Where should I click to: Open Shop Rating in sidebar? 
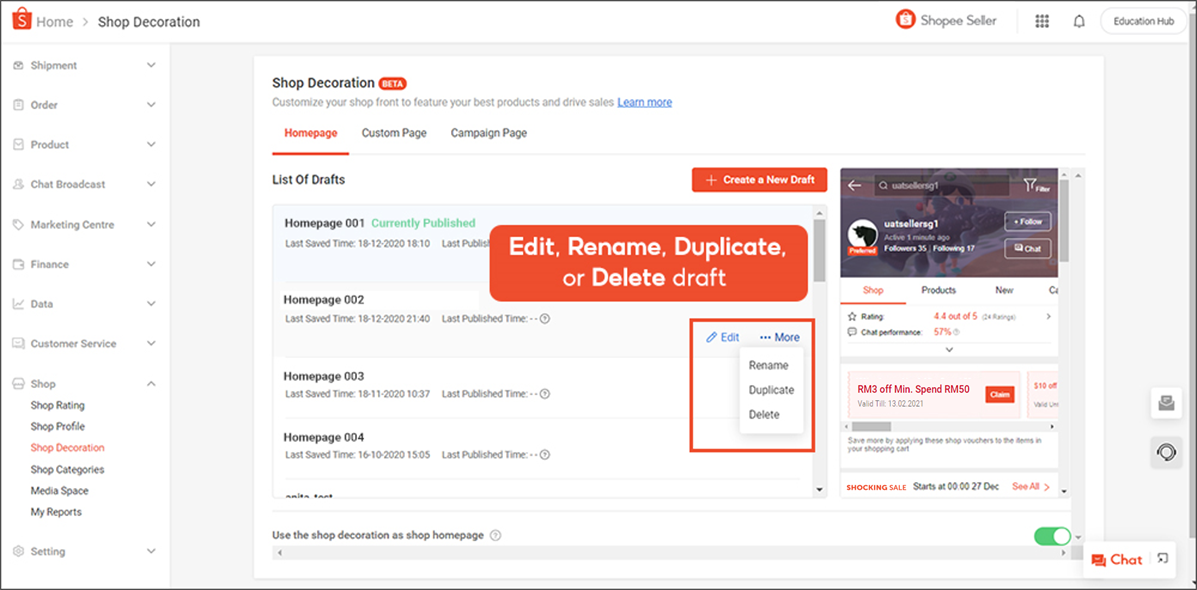tap(57, 405)
